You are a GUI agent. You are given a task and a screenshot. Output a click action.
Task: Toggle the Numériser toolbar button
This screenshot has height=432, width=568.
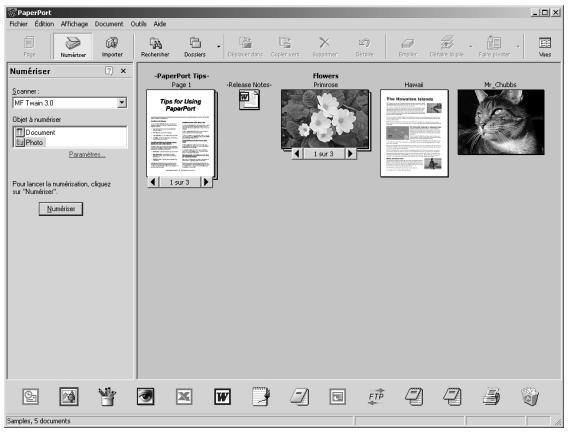pos(73,47)
